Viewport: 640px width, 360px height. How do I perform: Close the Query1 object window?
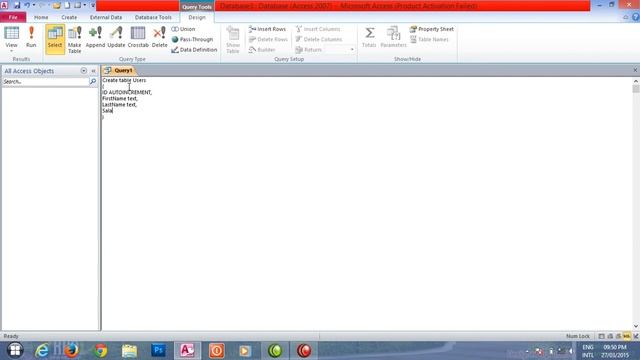click(635, 70)
